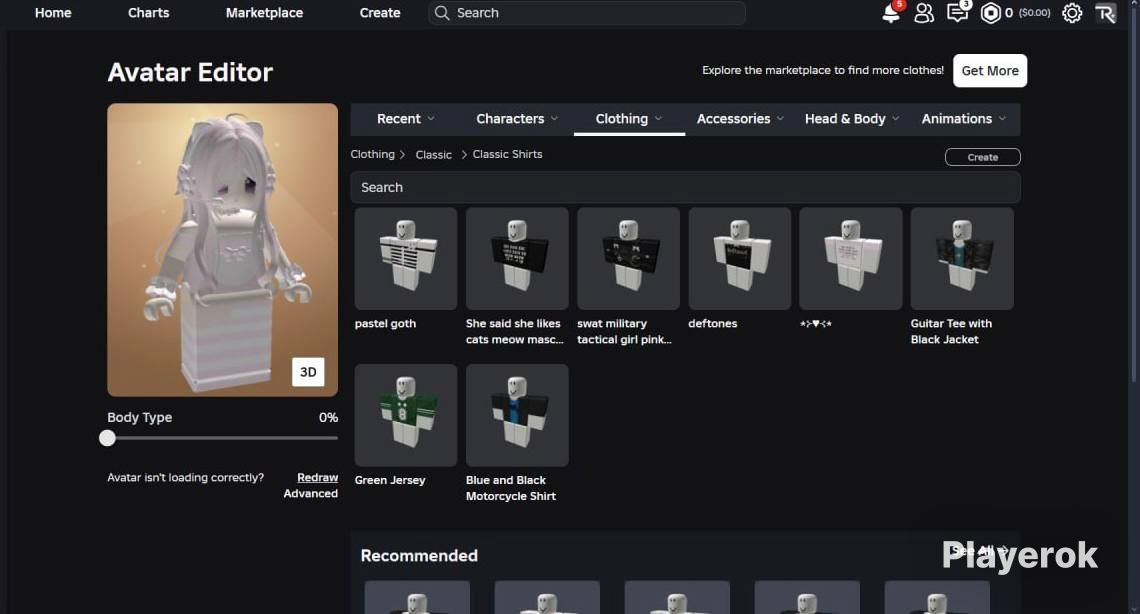Open the Head & Body tab
1140x614 pixels.
[x=845, y=118]
